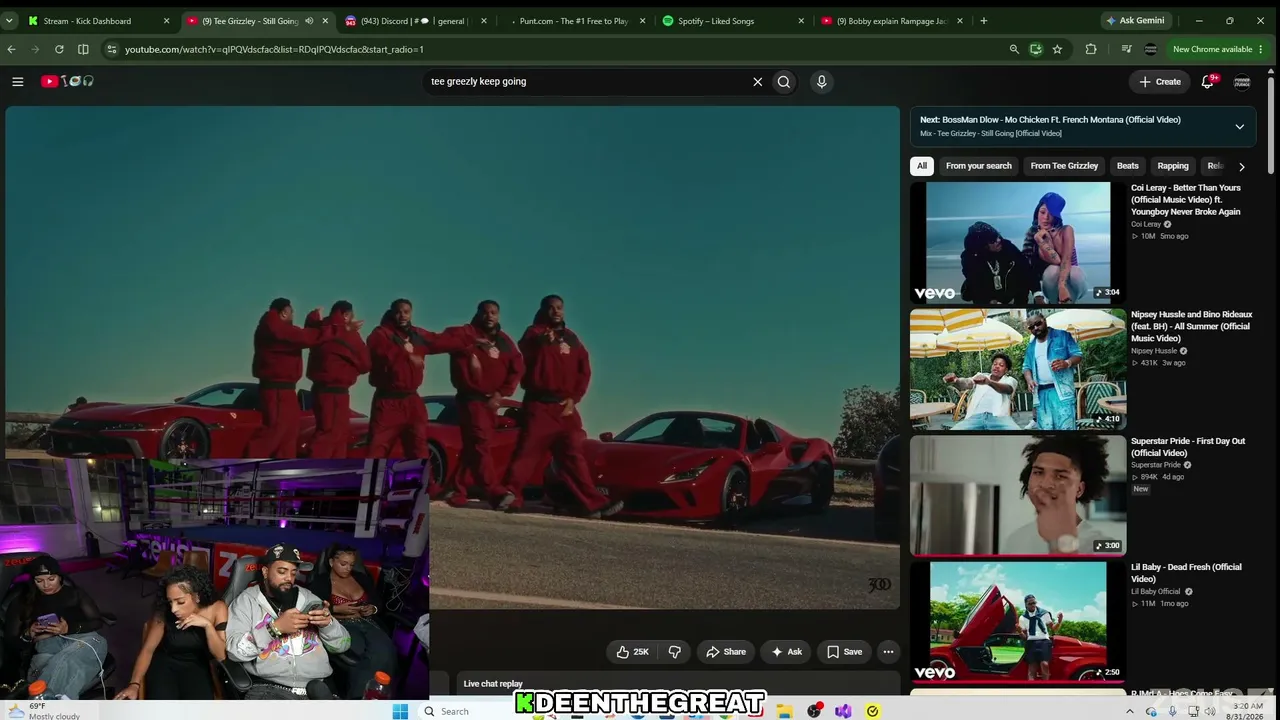Dislike the video
The image size is (1280, 720).
tap(675, 652)
